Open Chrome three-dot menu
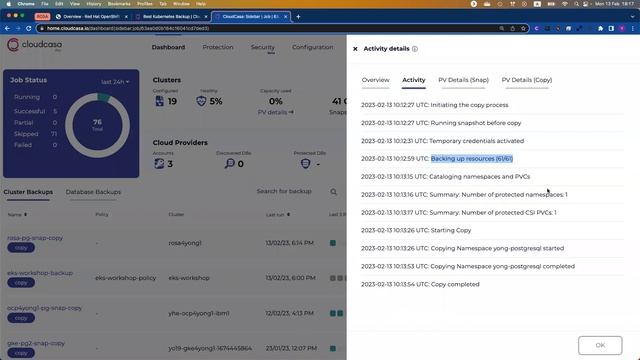Screen dimensions: 640x360 pyautogui.click(x=633, y=28)
